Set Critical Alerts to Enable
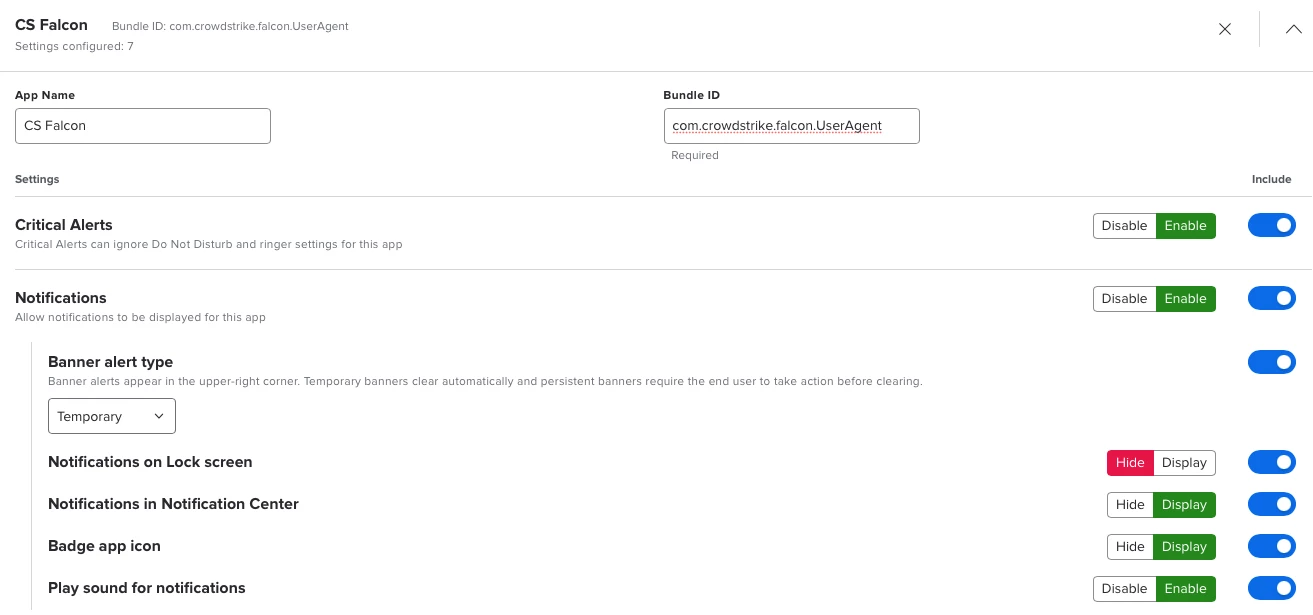1313x615 pixels. coord(1186,226)
